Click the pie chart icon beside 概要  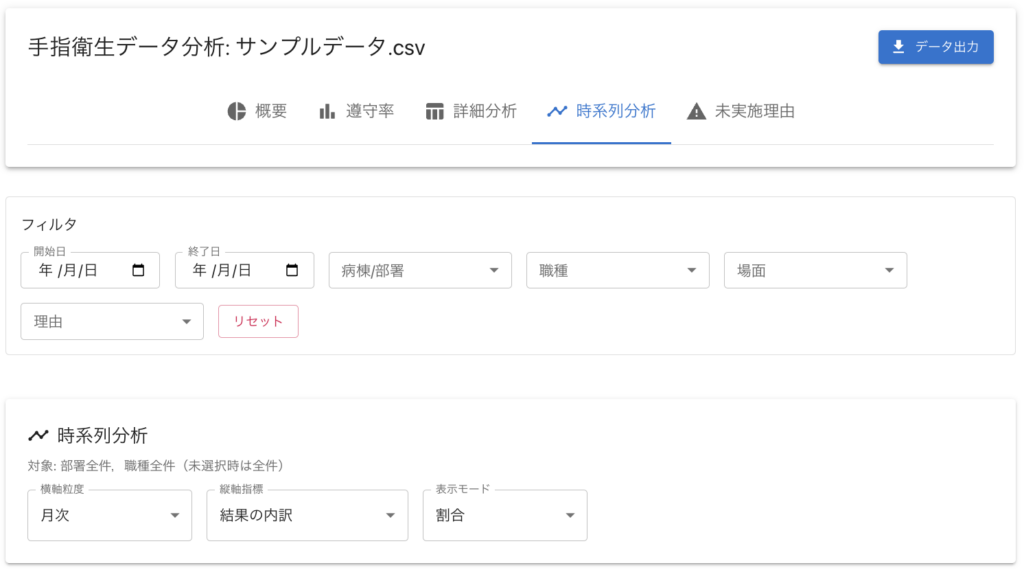click(x=236, y=111)
